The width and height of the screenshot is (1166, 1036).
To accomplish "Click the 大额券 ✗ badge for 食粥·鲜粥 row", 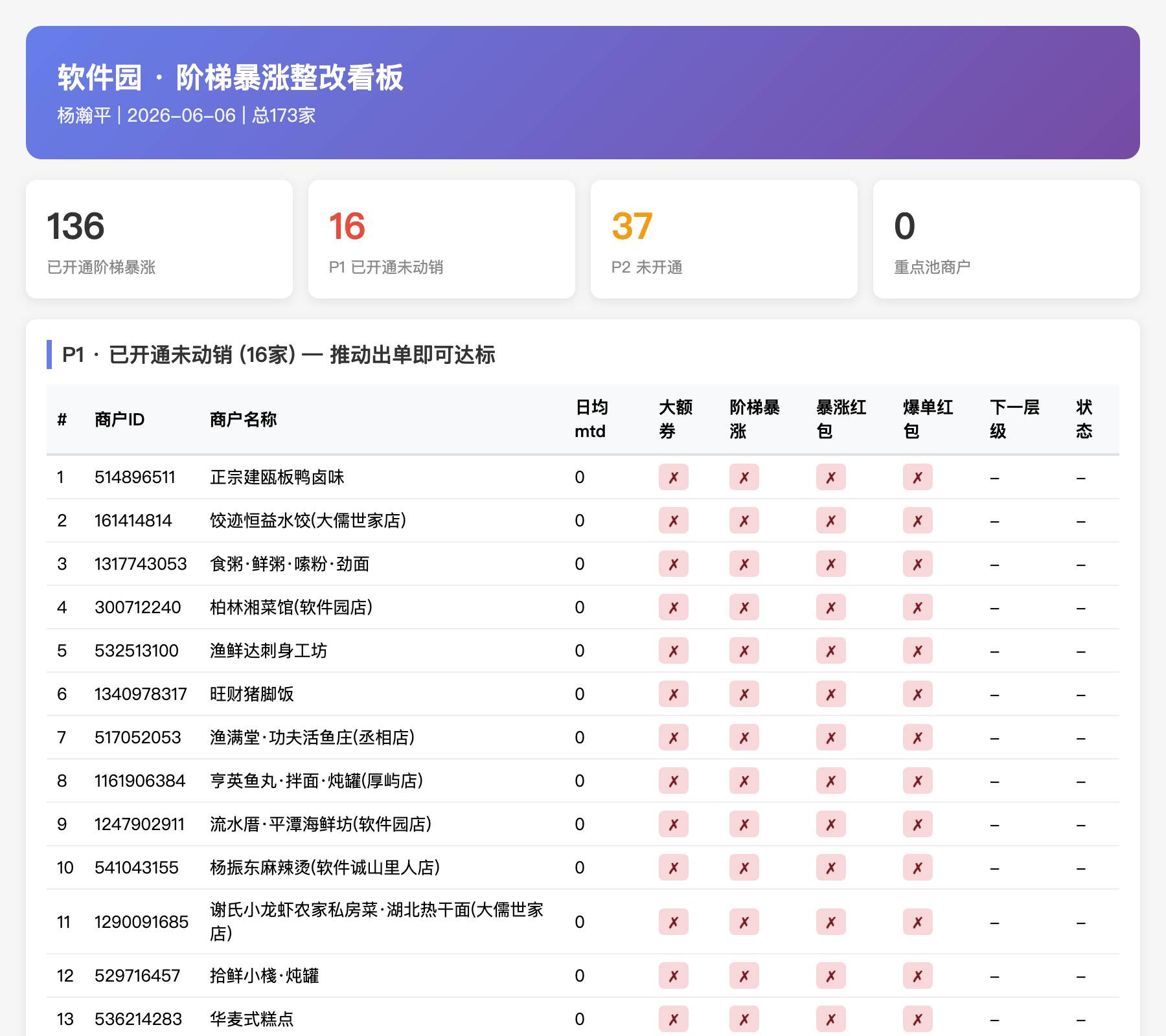I will (x=674, y=564).
